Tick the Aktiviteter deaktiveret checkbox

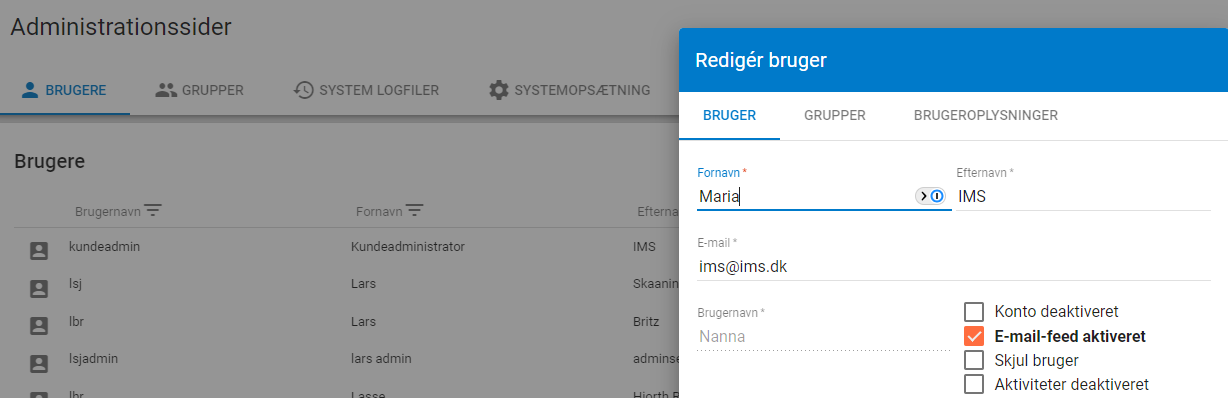pos(974,384)
